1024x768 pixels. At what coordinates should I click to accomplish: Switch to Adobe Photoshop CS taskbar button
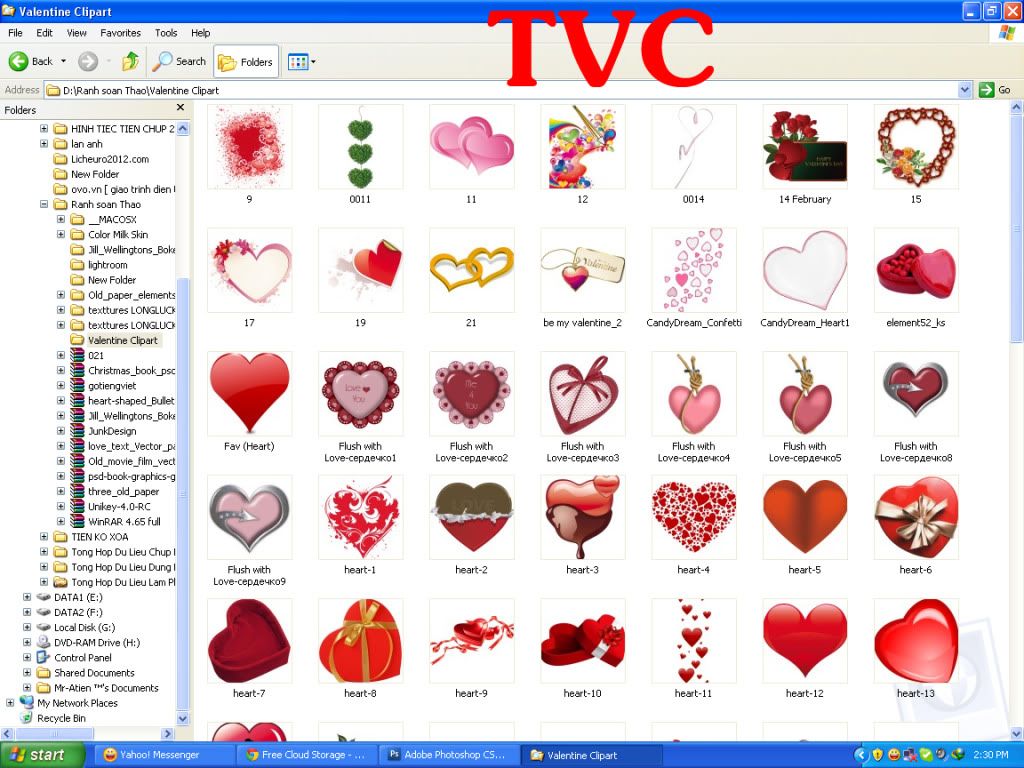pyautogui.click(x=451, y=755)
